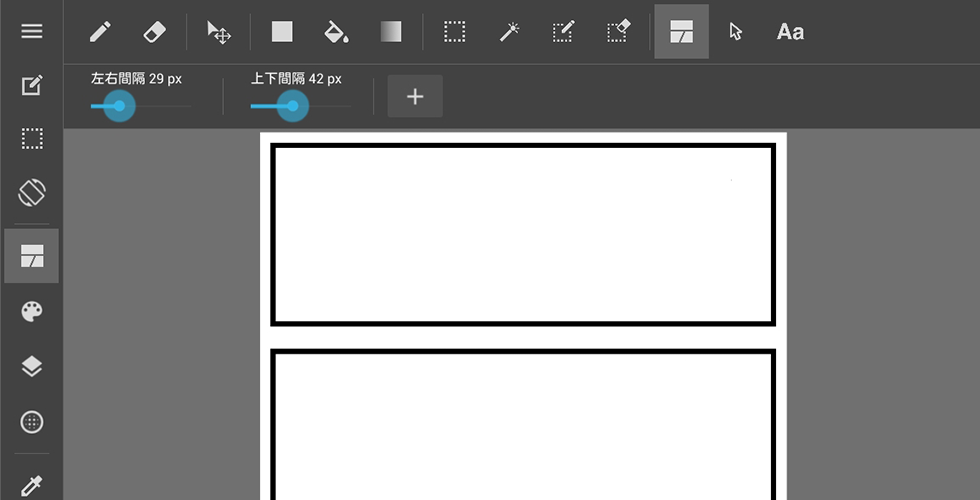This screenshot has height=500, width=980.
Task: Select the Text tool Aa
Action: [790, 32]
